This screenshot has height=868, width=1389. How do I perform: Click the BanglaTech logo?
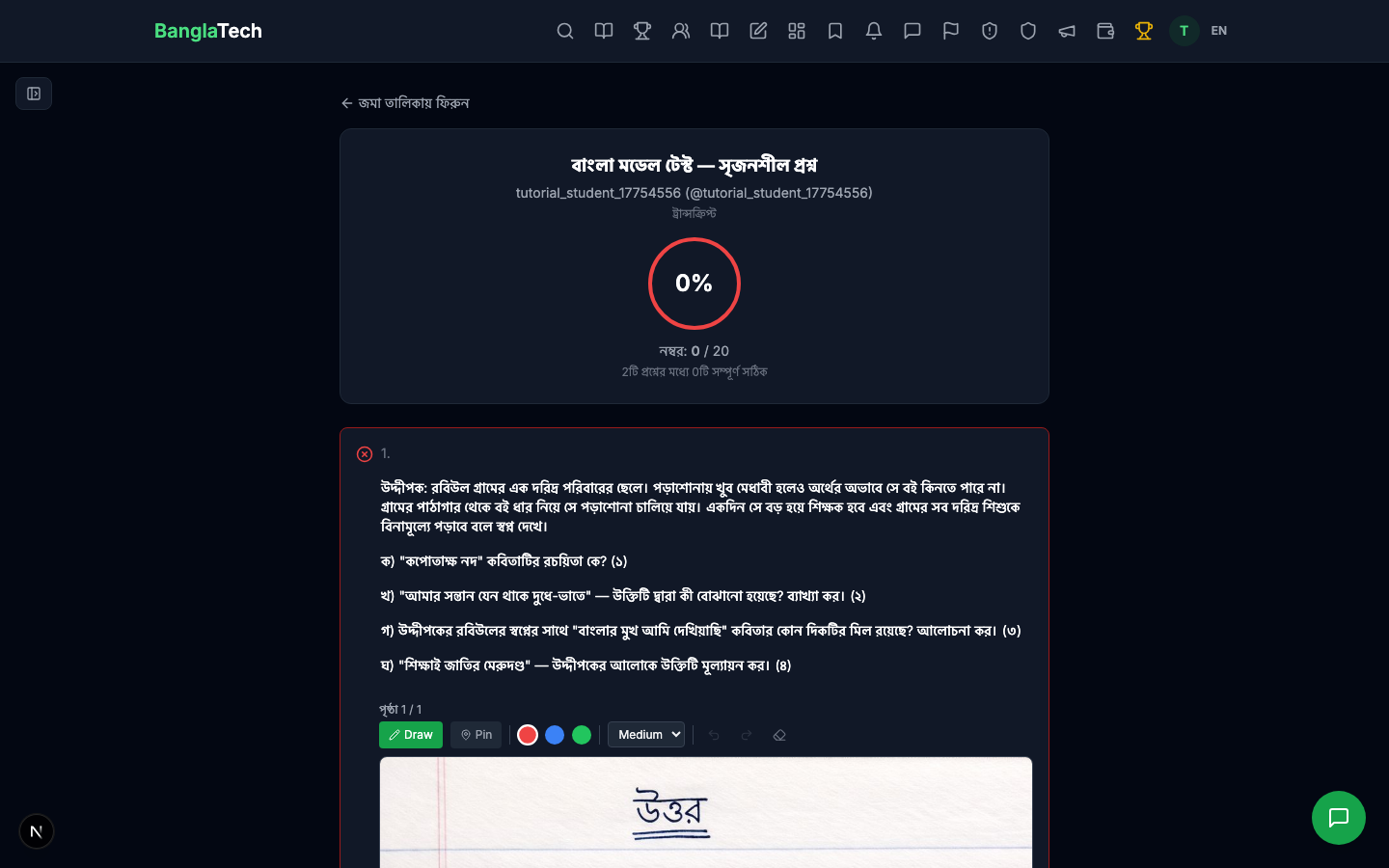pyautogui.click(x=208, y=31)
